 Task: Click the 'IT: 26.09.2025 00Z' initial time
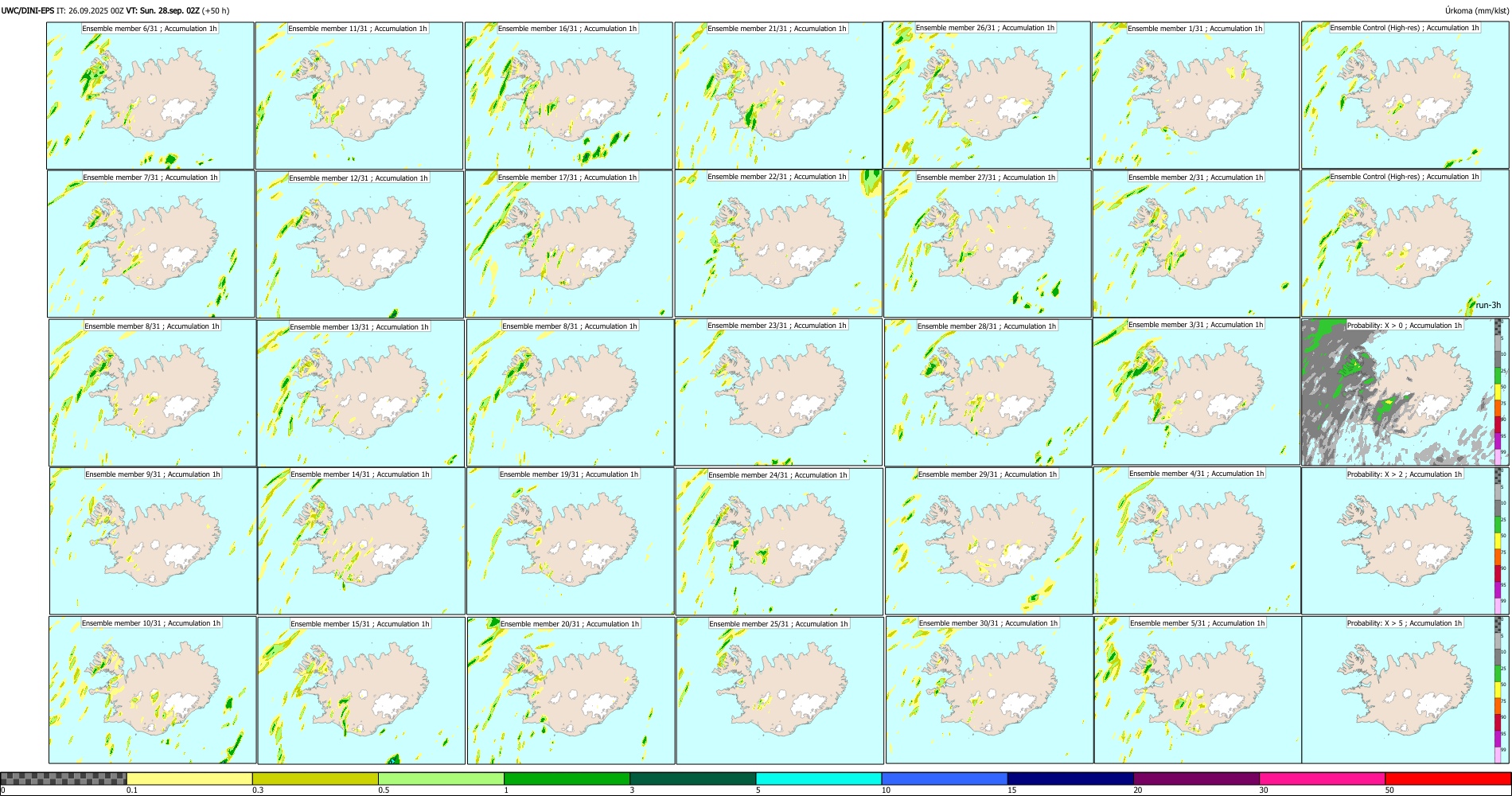tap(90, 10)
